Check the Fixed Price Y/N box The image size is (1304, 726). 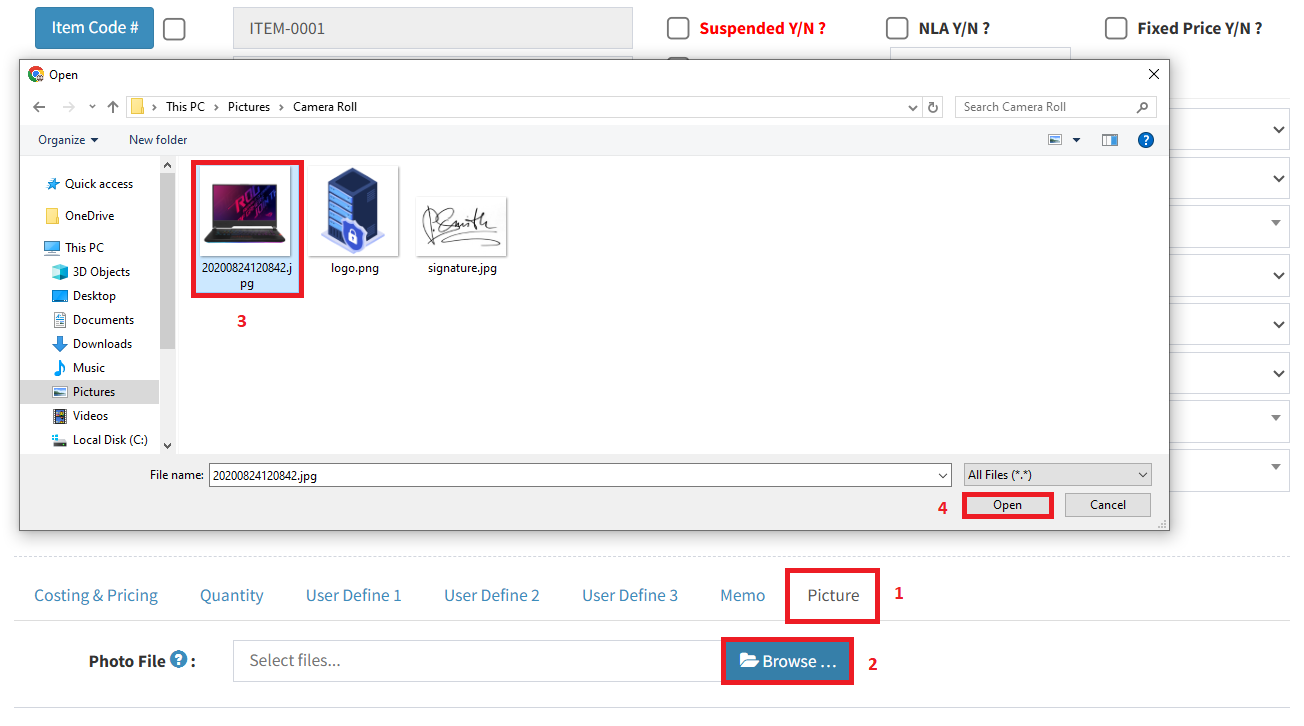click(x=1116, y=28)
